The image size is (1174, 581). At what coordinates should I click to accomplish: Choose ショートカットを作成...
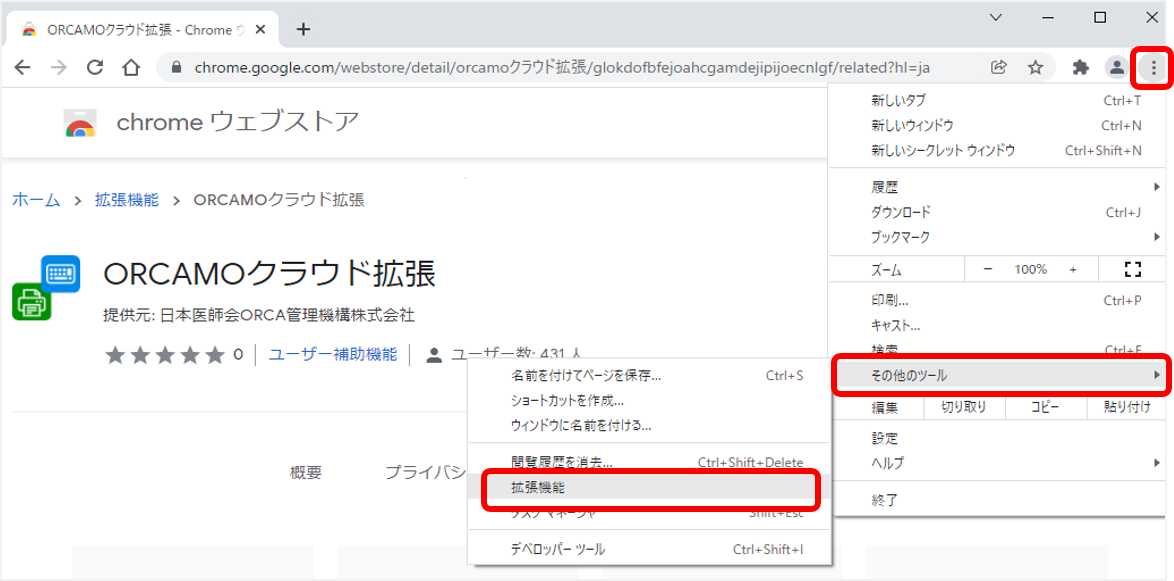point(648,401)
